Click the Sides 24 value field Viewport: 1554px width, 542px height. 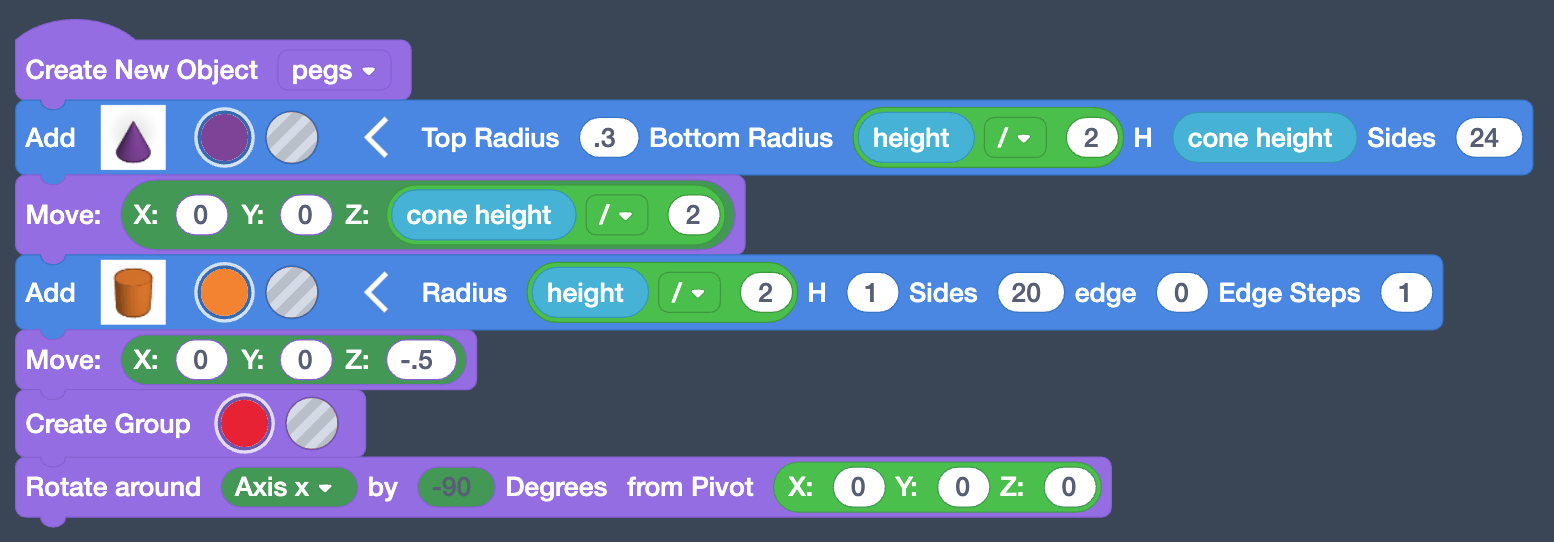click(1489, 138)
